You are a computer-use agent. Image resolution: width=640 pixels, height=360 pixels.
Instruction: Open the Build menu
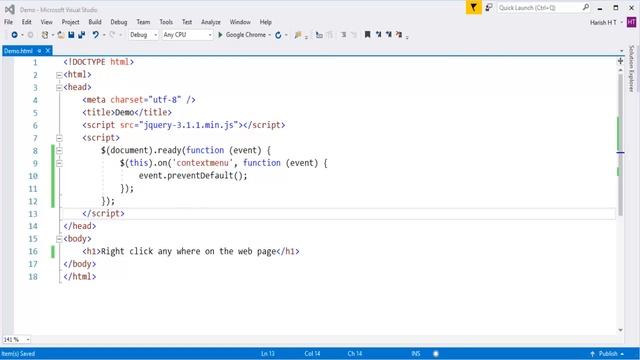coord(95,22)
